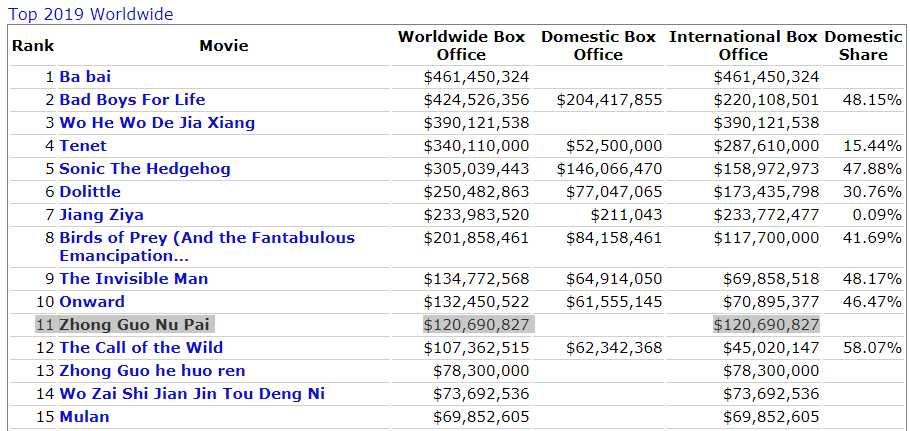This screenshot has height=431, width=910.
Task: Select the Tenet movie link
Action: [83, 146]
